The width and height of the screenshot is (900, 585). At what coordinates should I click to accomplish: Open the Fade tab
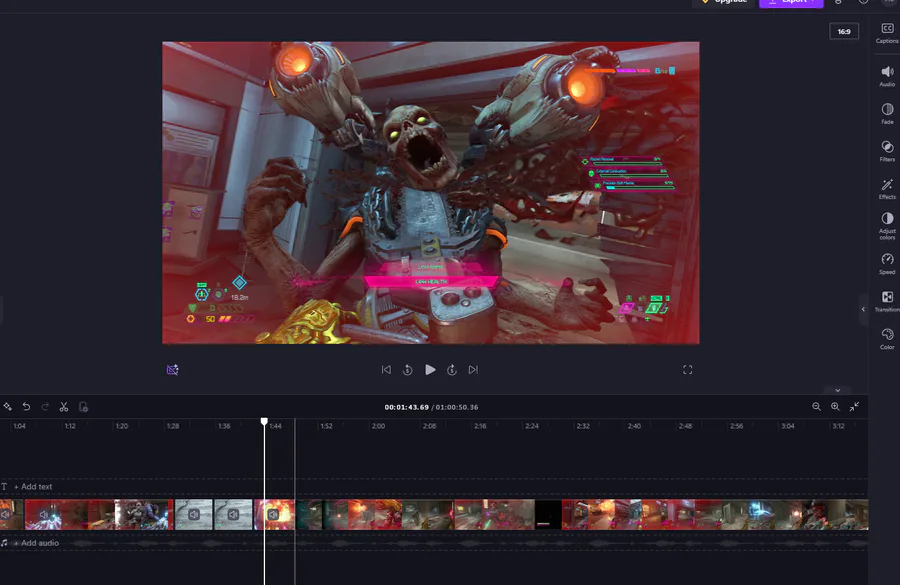coord(887,113)
